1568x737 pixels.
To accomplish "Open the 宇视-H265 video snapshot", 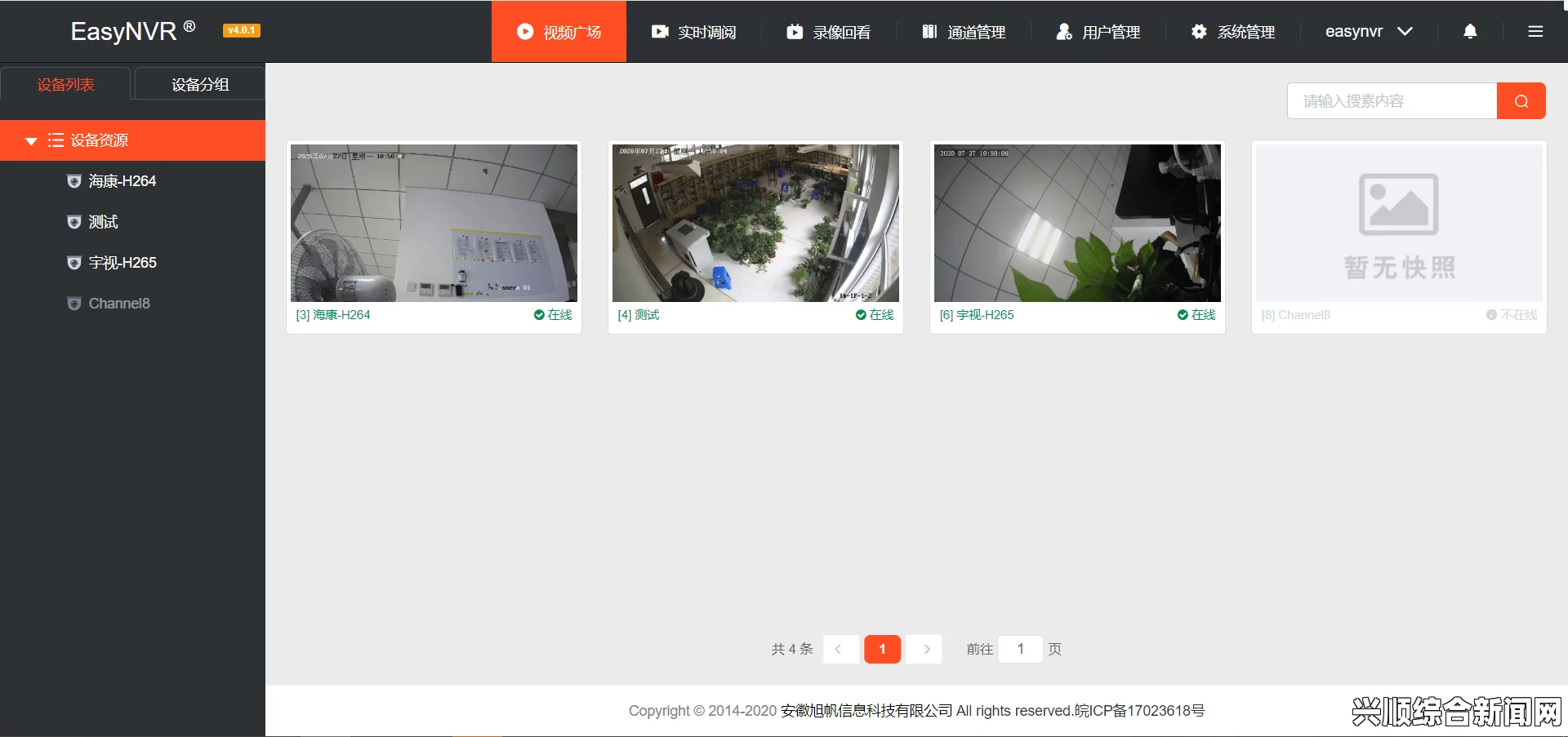I will click(1077, 224).
